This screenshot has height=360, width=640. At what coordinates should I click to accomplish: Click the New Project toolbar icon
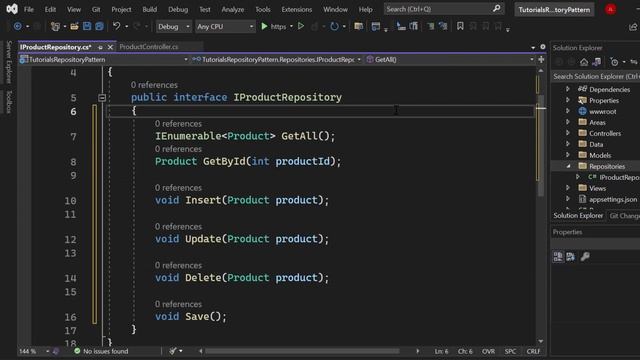pos(55,27)
